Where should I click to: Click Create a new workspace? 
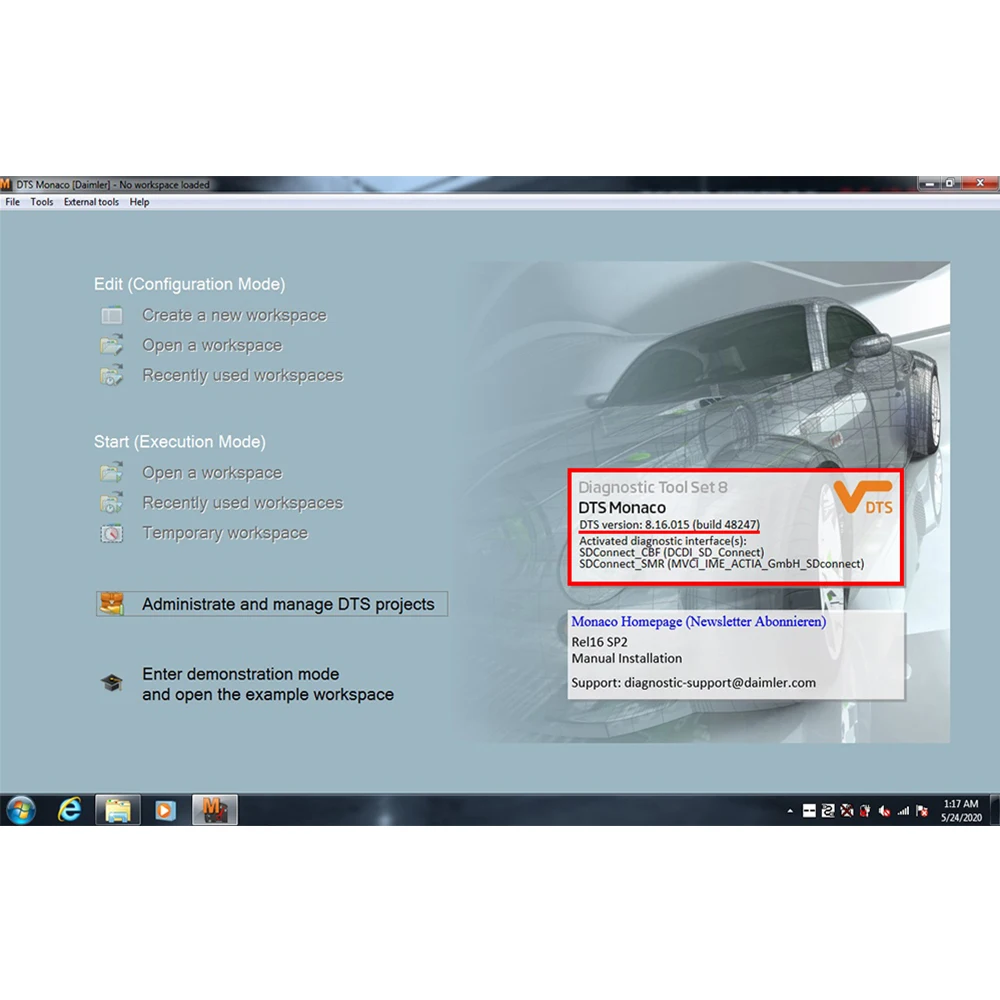(234, 315)
